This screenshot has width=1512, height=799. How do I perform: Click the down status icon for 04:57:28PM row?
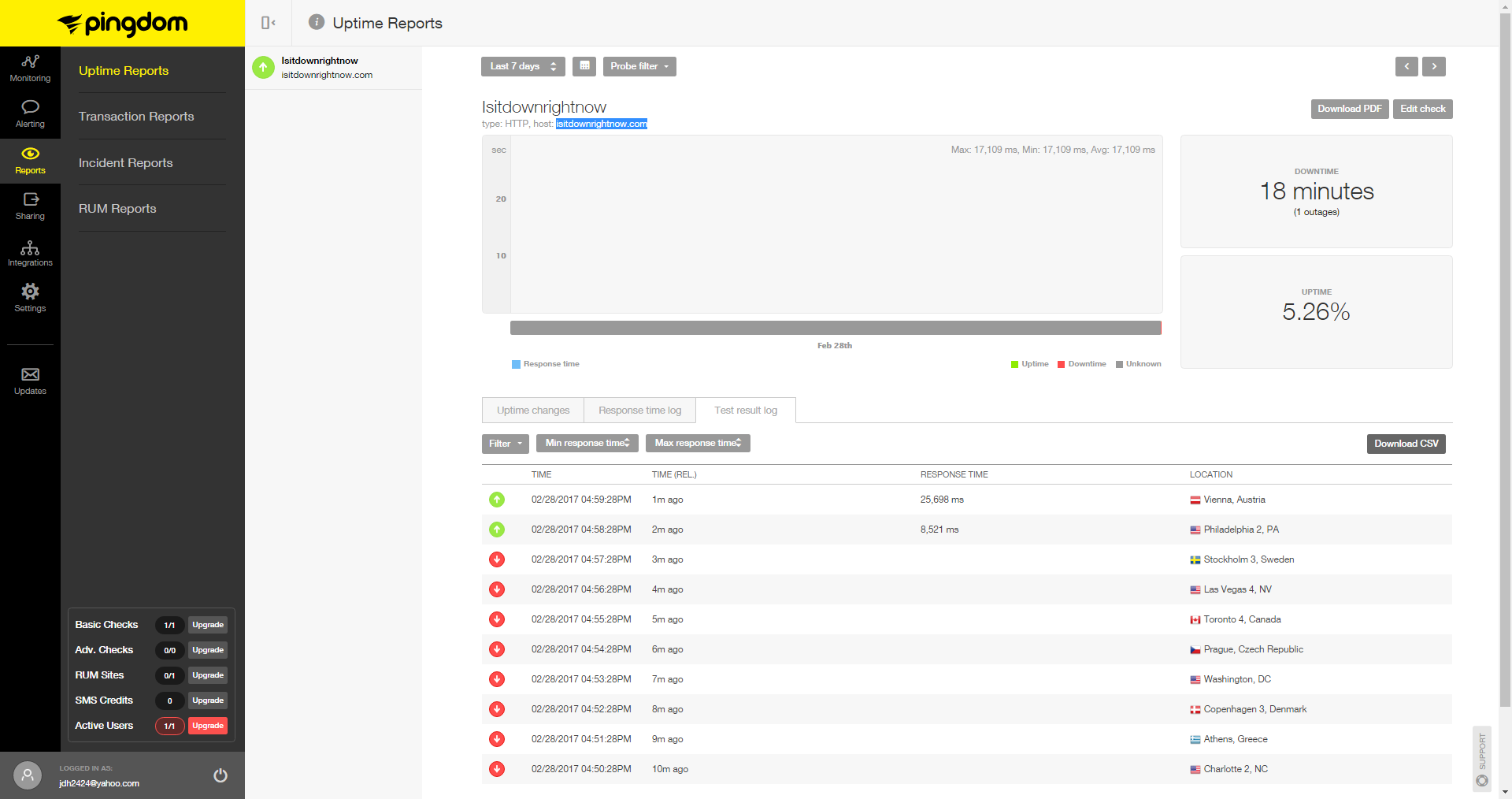click(x=497, y=559)
